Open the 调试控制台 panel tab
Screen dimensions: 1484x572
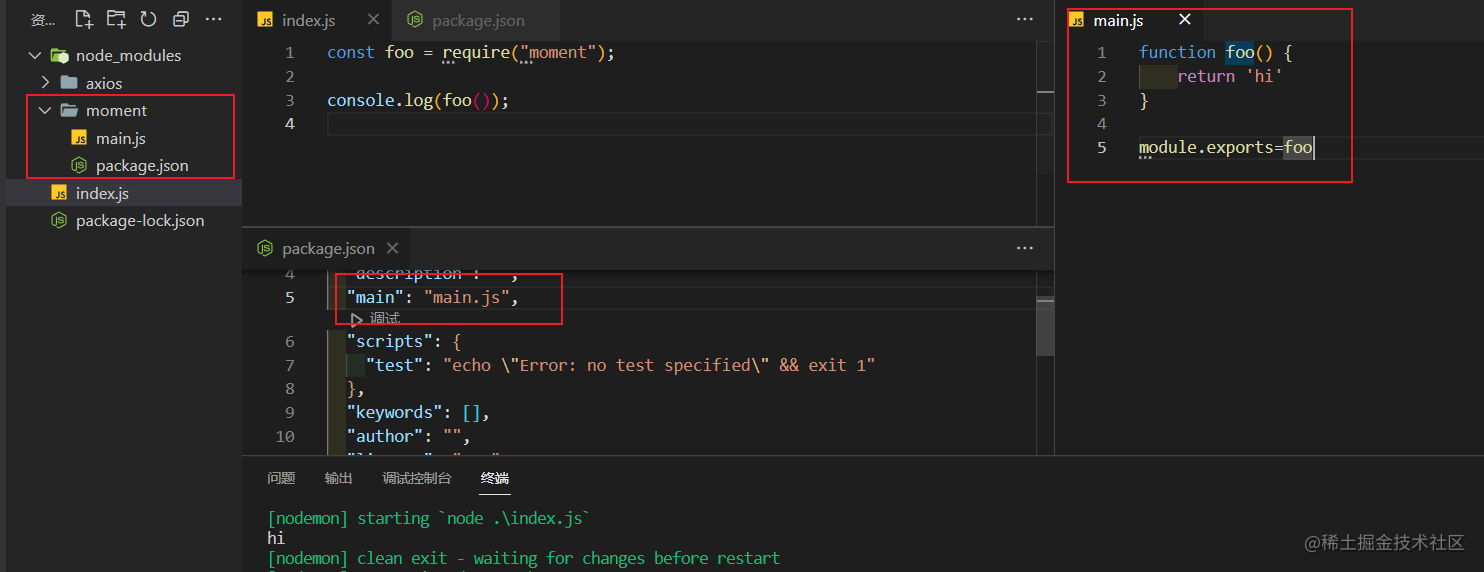pos(417,478)
